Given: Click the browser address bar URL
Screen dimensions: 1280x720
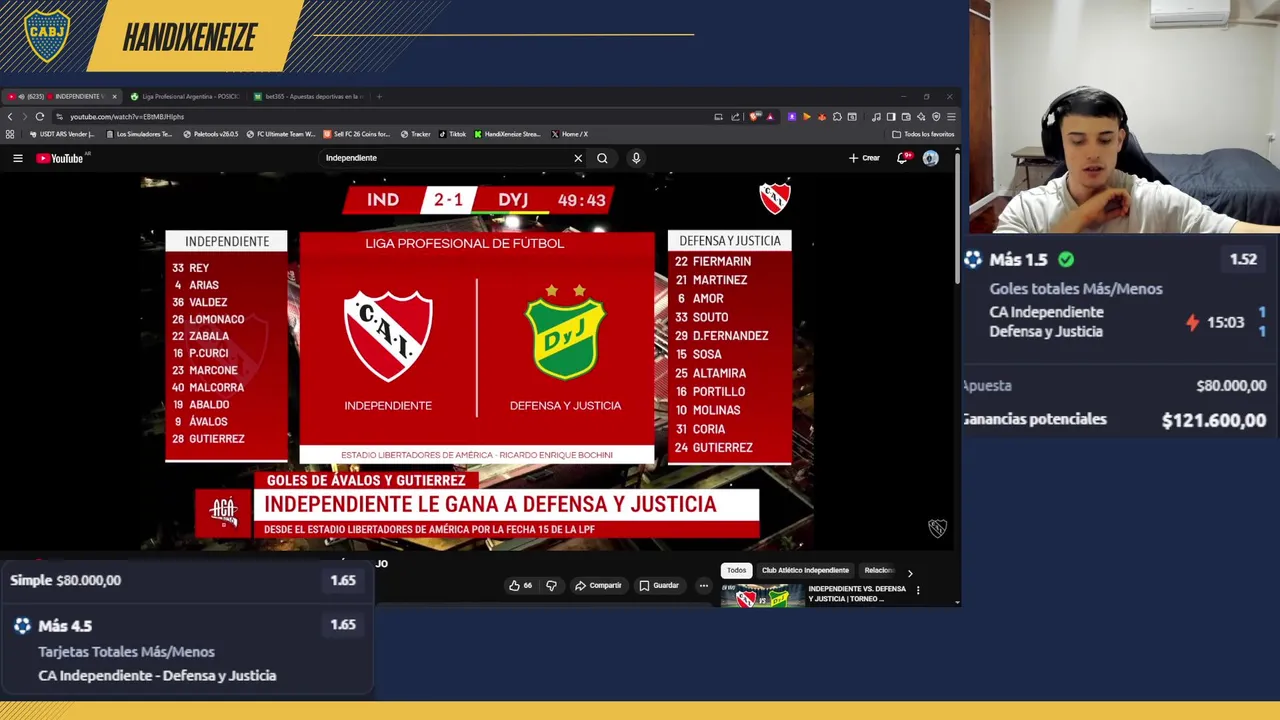Looking at the screenshot, I should [127, 117].
